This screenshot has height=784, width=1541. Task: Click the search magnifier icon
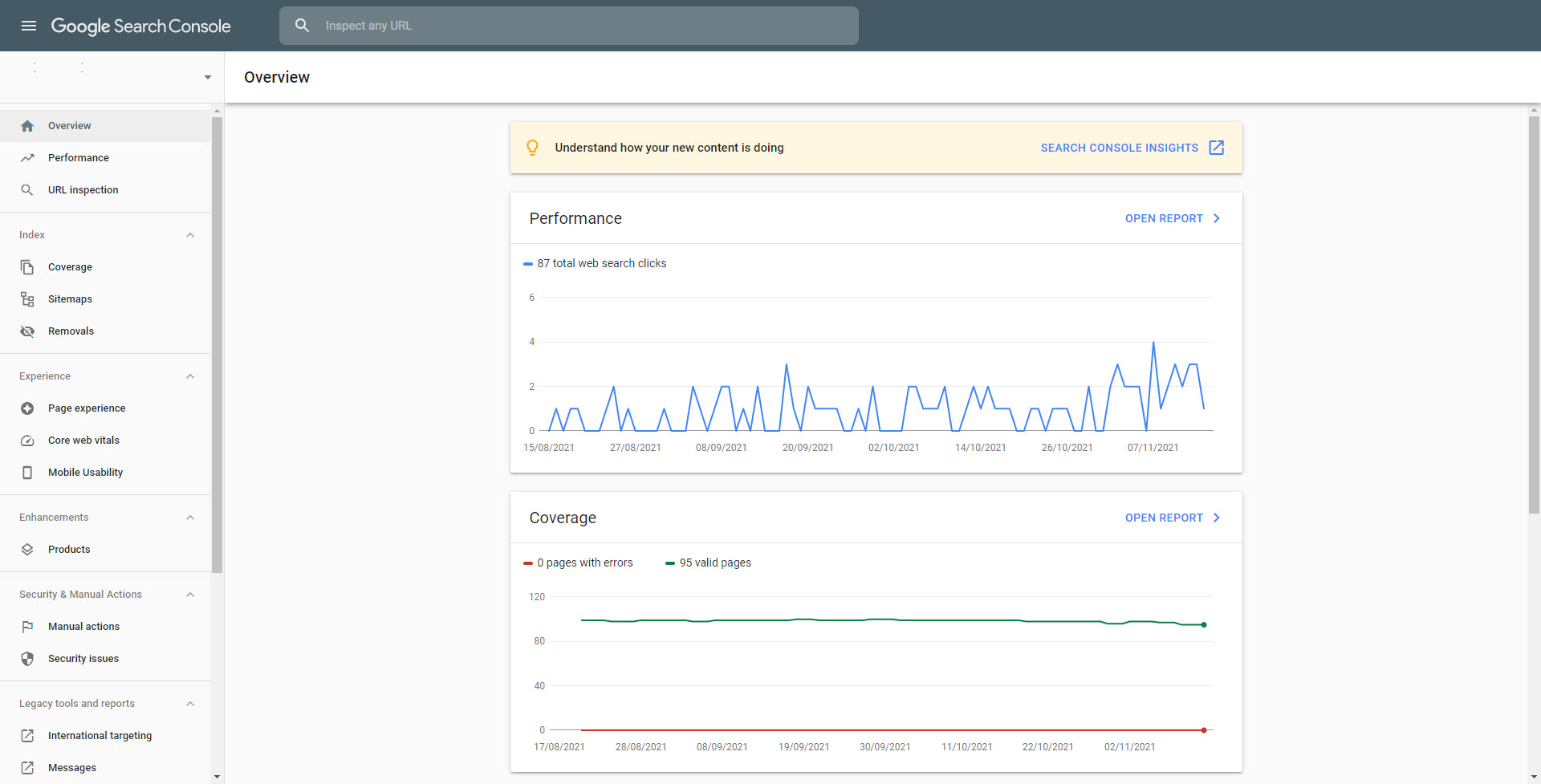tap(302, 26)
